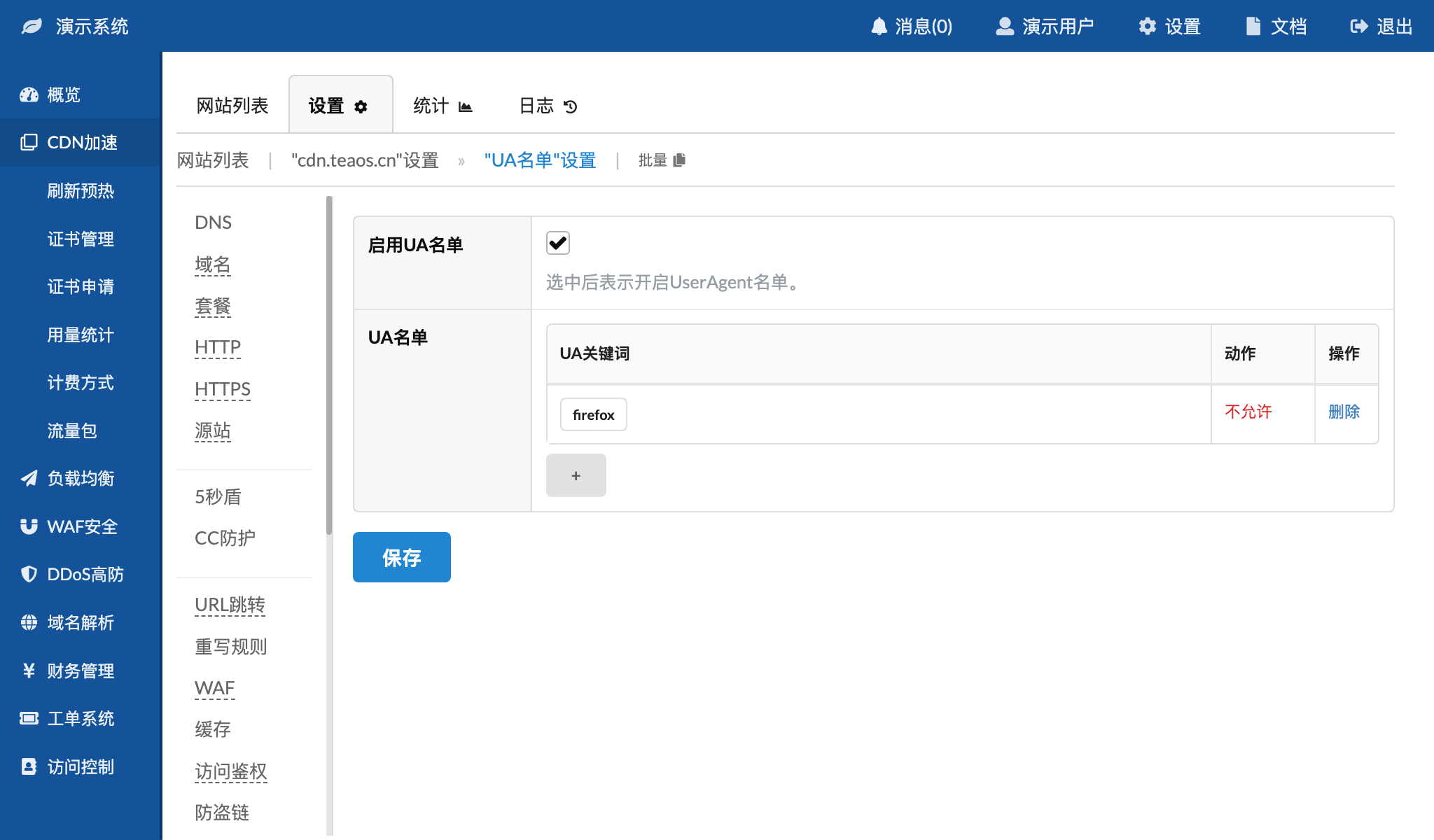
Task: Click the 演示用户 user profile icon
Action: (1004, 26)
